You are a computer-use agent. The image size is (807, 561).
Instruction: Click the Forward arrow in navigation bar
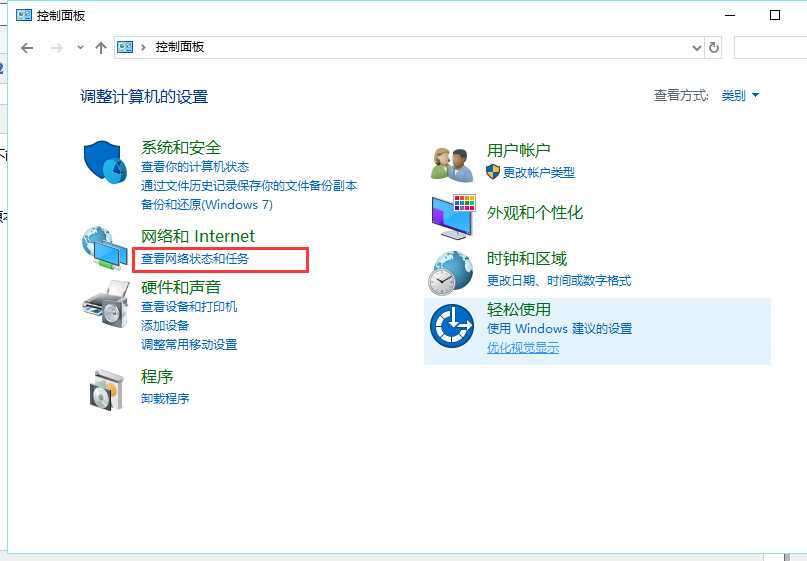point(57,48)
